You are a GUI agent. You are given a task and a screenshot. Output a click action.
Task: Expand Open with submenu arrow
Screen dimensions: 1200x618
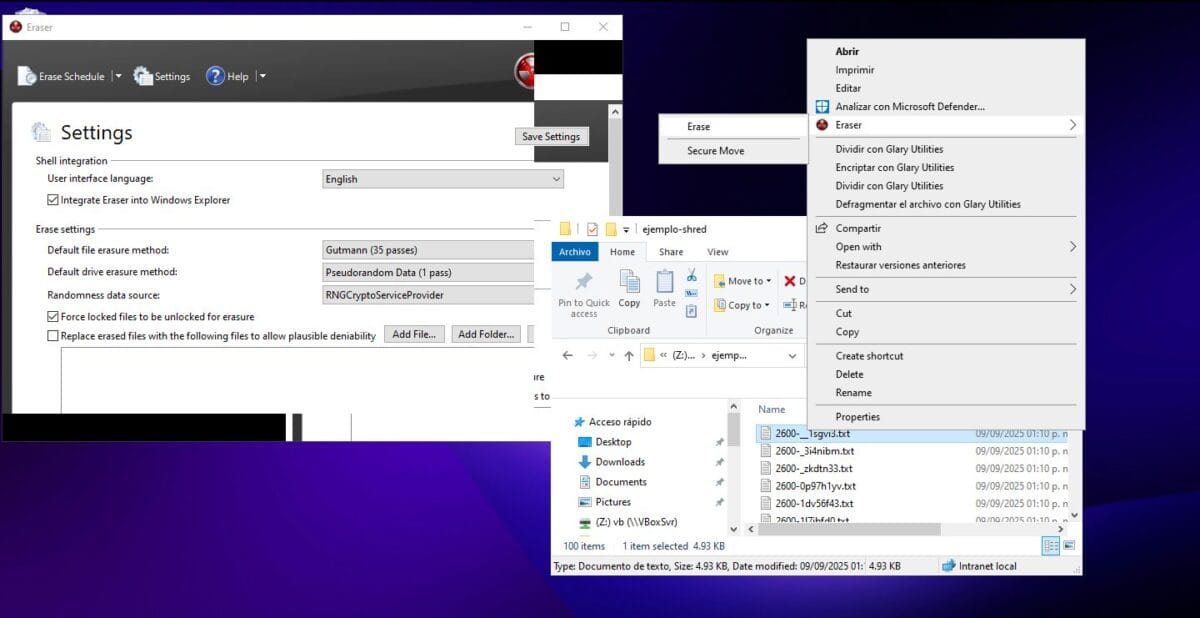tap(1072, 246)
